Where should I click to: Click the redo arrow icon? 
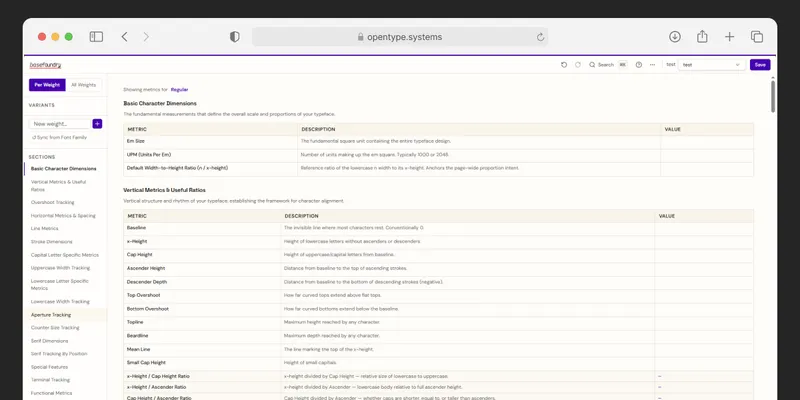pos(578,65)
